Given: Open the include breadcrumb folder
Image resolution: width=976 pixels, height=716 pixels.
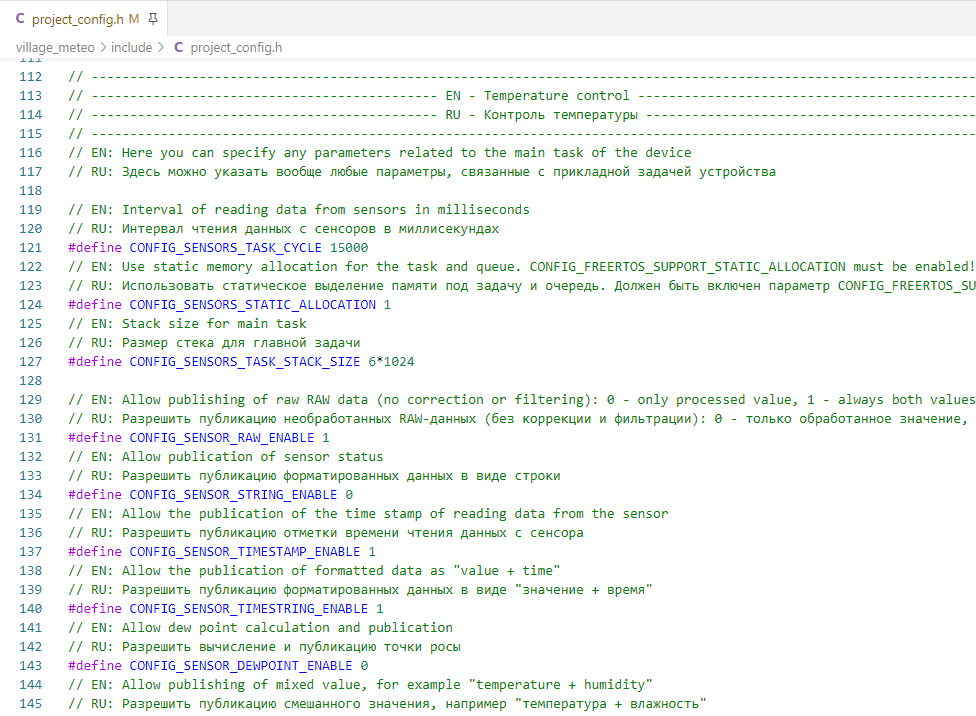Looking at the screenshot, I should pos(131,47).
